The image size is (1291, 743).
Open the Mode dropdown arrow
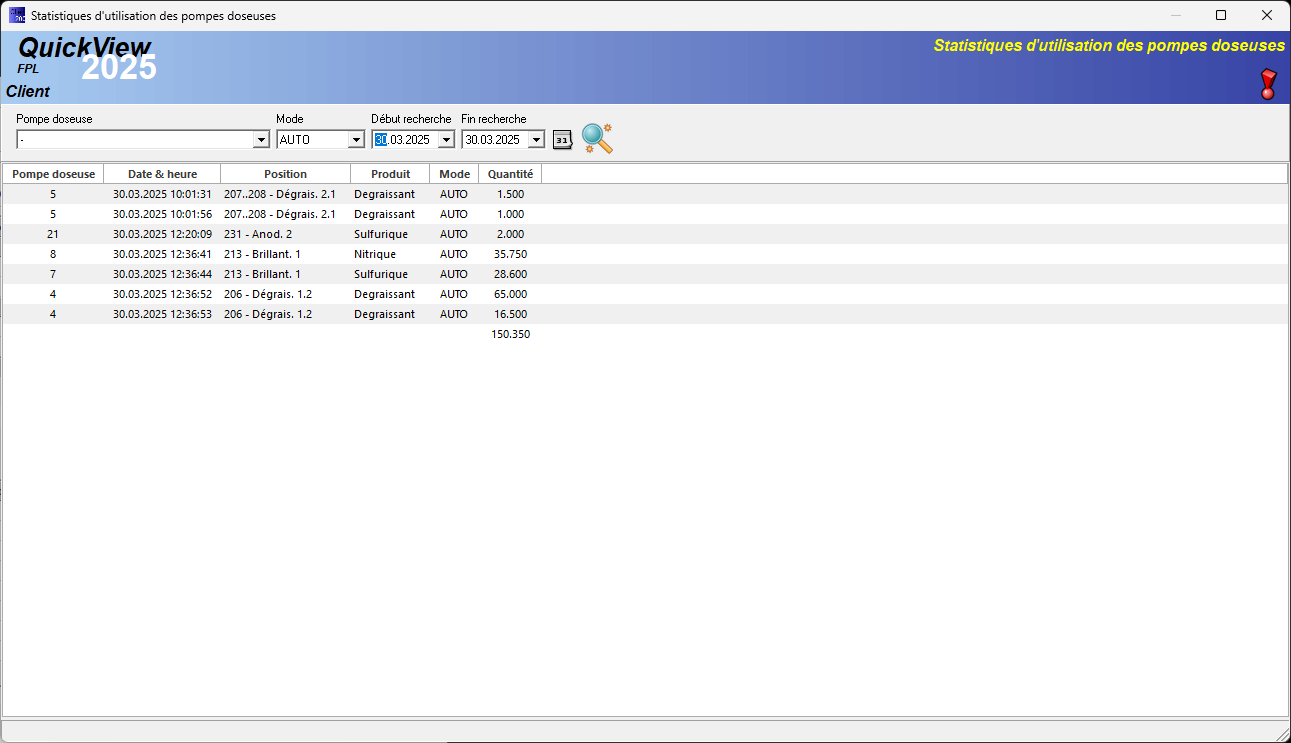(356, 140)
